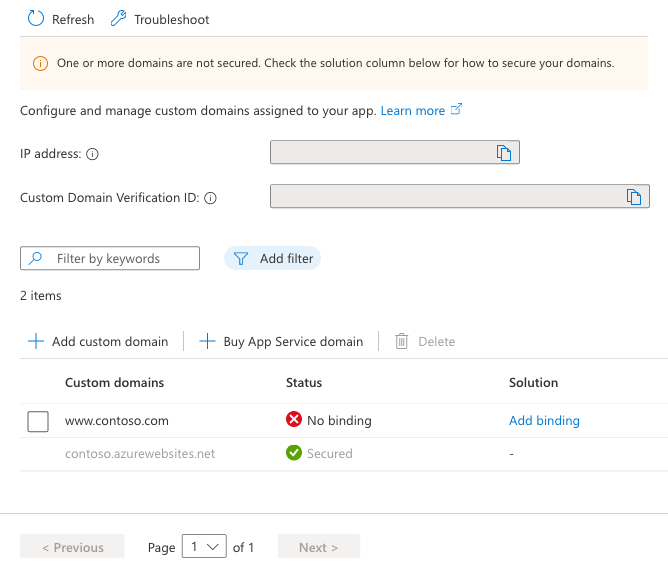Open Troubleshoot wrench tool

pos(119,19)
